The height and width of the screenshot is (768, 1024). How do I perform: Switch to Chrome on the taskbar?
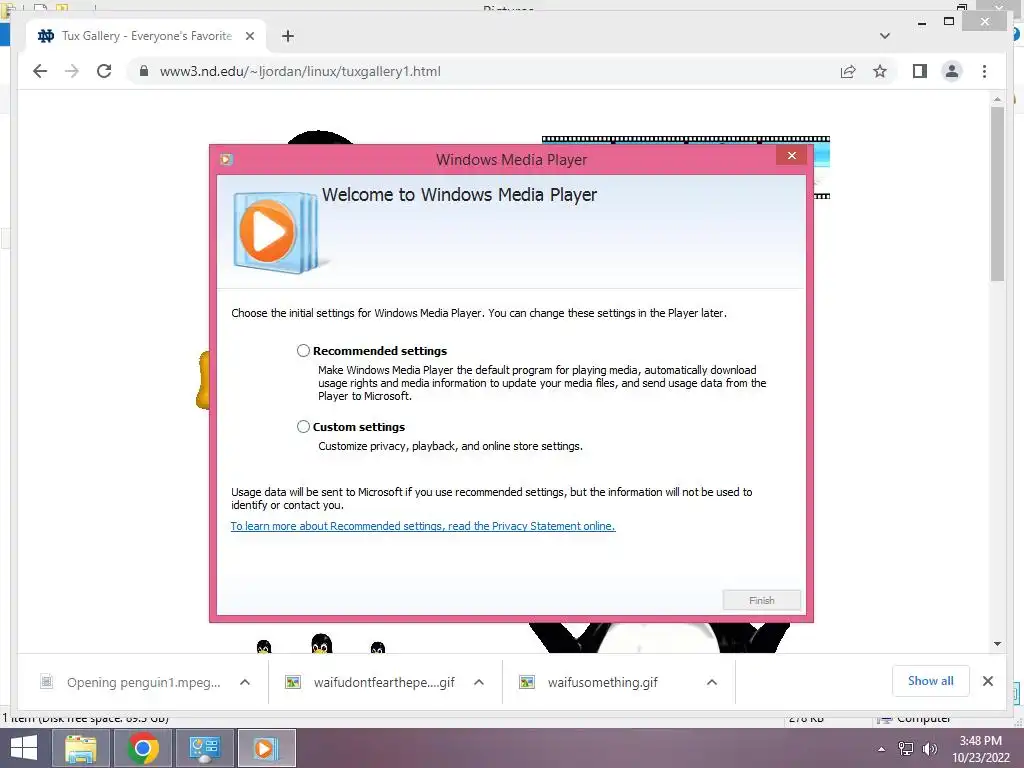click(x=142, y=748)
